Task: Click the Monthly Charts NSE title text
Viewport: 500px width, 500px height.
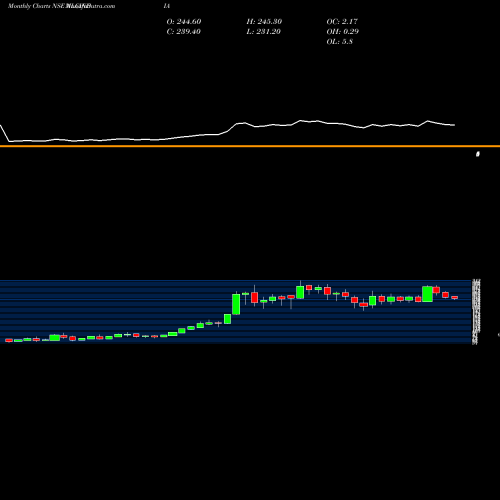Action: [x=37, y=6]
